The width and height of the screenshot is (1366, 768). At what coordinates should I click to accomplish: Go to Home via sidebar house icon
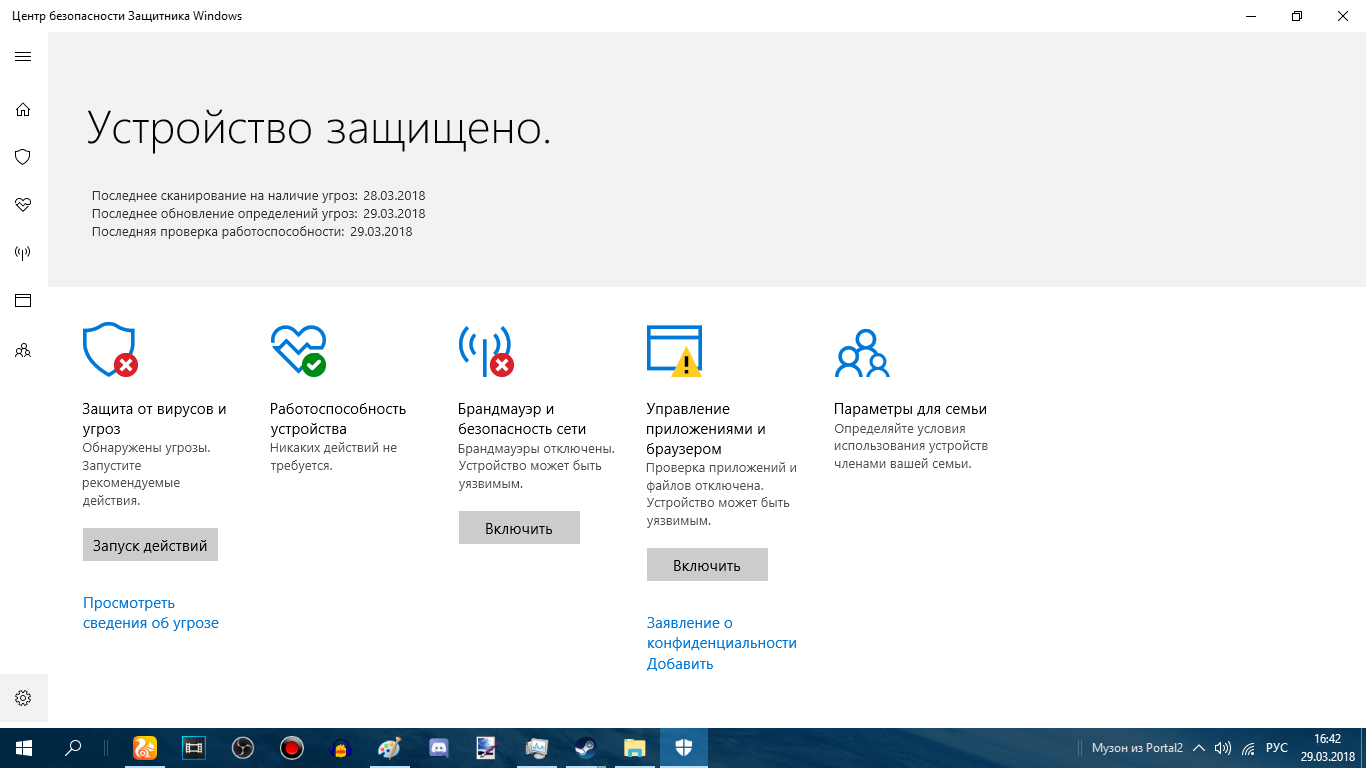click(x=23, y=109)
